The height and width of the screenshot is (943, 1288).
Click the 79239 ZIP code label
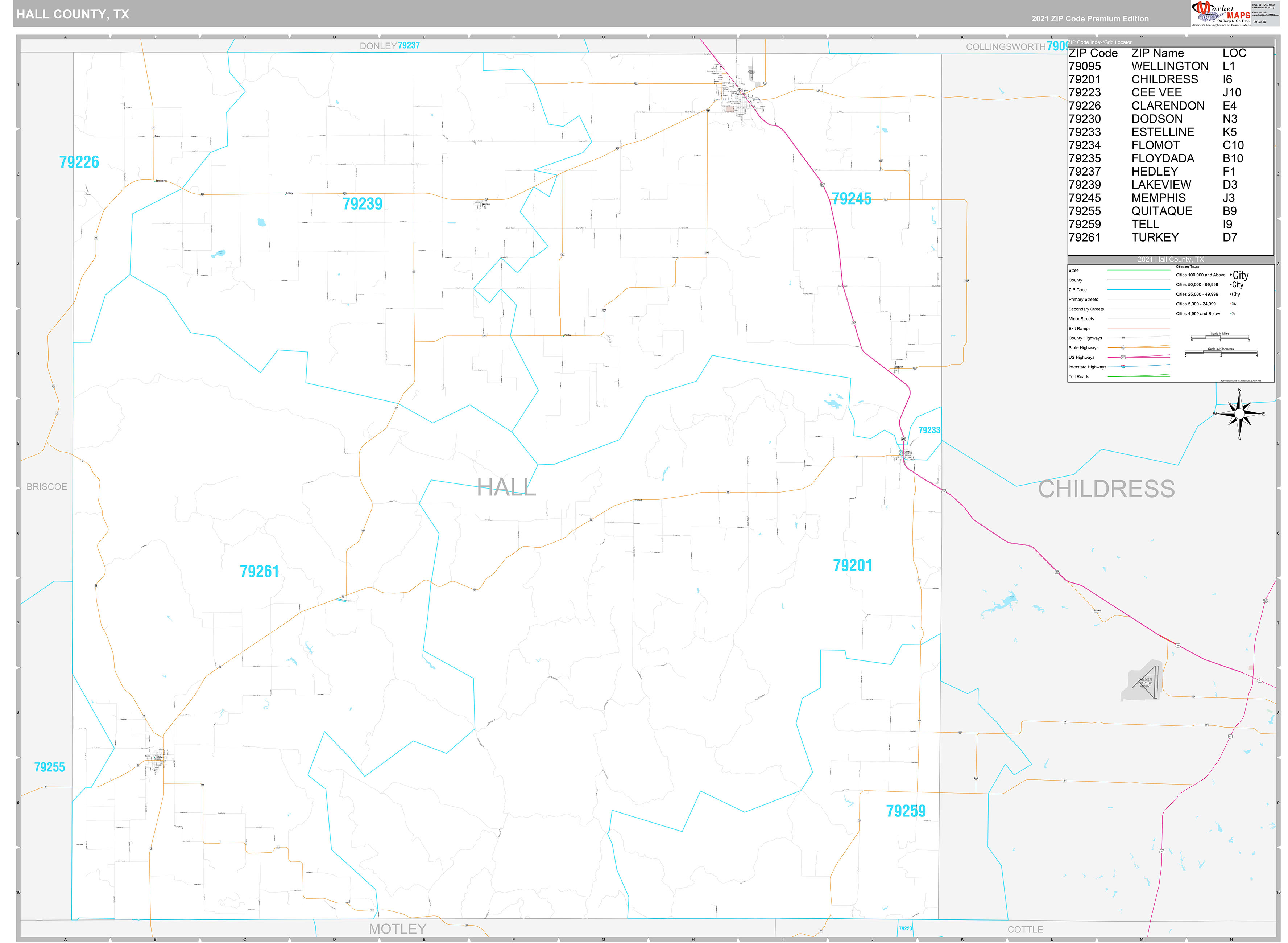pos(362,204)
